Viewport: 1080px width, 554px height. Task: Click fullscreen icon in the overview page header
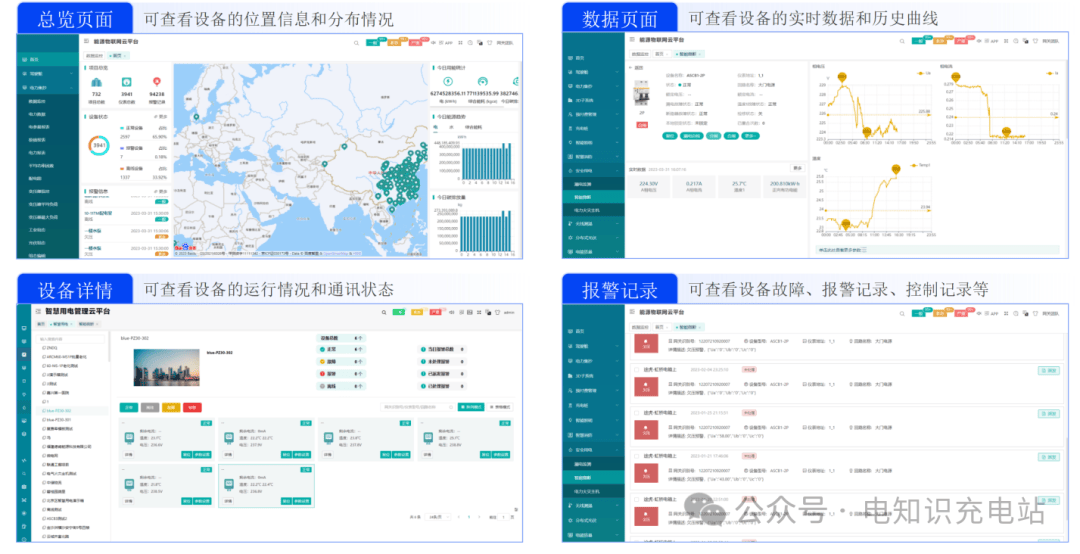click(x=461, y=43)
